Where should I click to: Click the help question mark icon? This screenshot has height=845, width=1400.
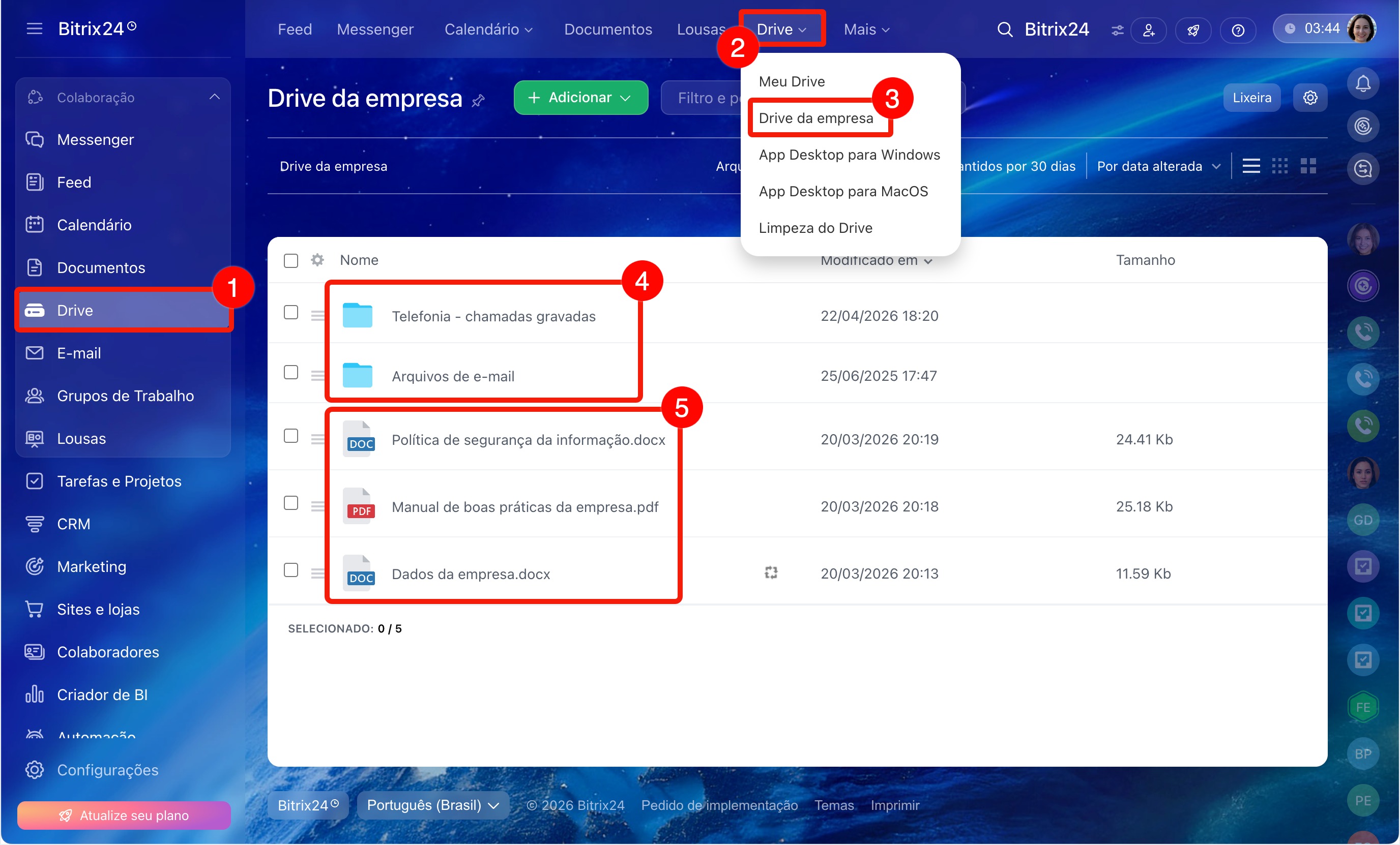(x=1238, y=30)
